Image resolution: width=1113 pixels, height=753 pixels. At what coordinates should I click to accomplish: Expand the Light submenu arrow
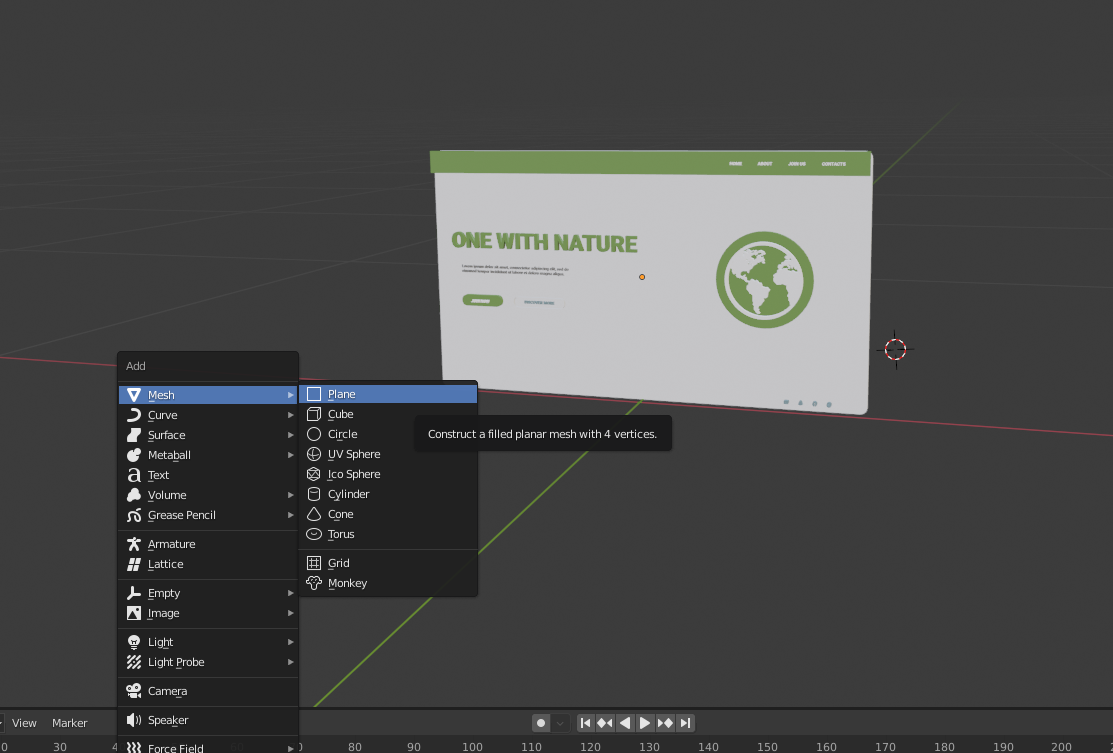290,642
